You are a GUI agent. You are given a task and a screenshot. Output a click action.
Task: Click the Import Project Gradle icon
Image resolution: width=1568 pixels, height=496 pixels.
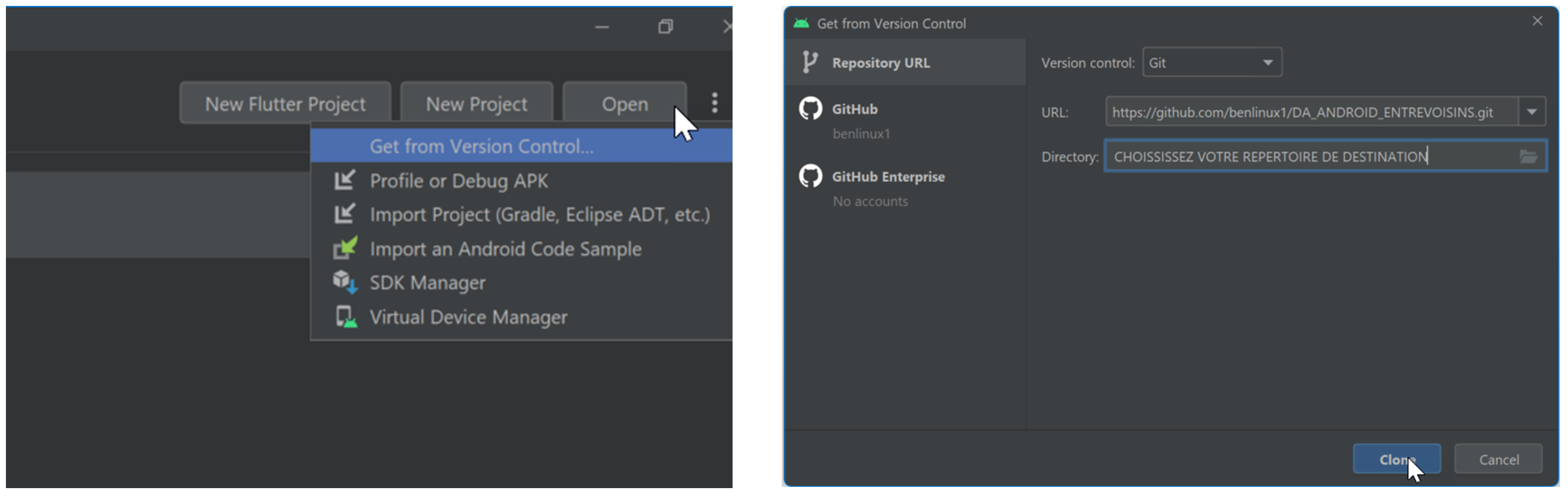(x=346, y=214)
